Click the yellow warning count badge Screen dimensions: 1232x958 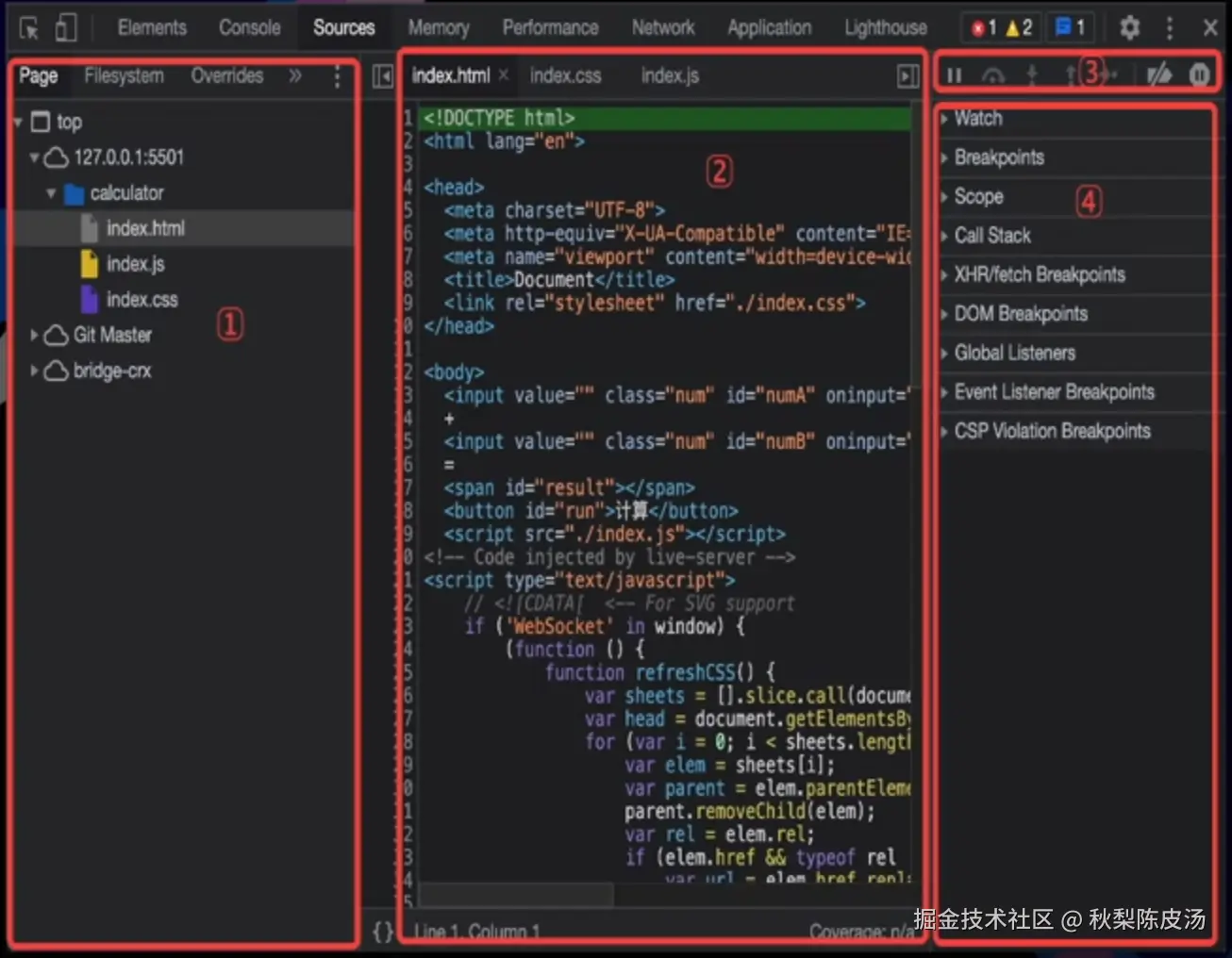click(x=1019, y=28)
